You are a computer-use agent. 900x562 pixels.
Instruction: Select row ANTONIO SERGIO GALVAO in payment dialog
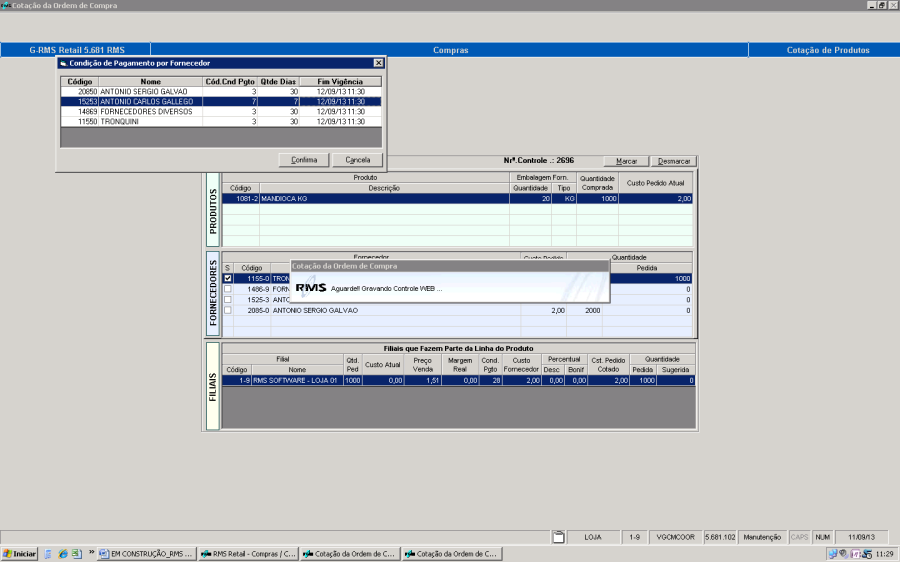click(221, 91)
